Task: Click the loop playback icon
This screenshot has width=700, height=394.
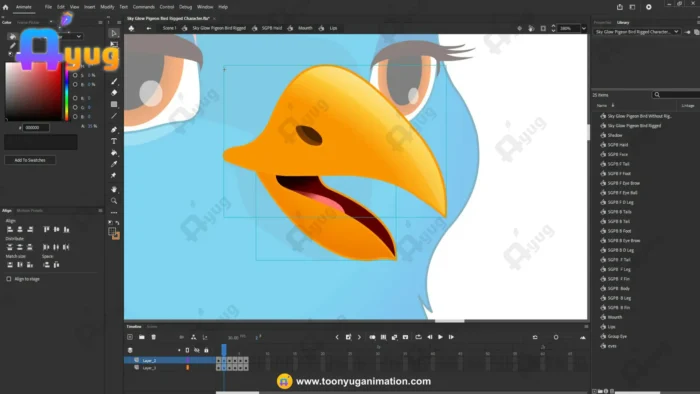Action: coord(418,337)
